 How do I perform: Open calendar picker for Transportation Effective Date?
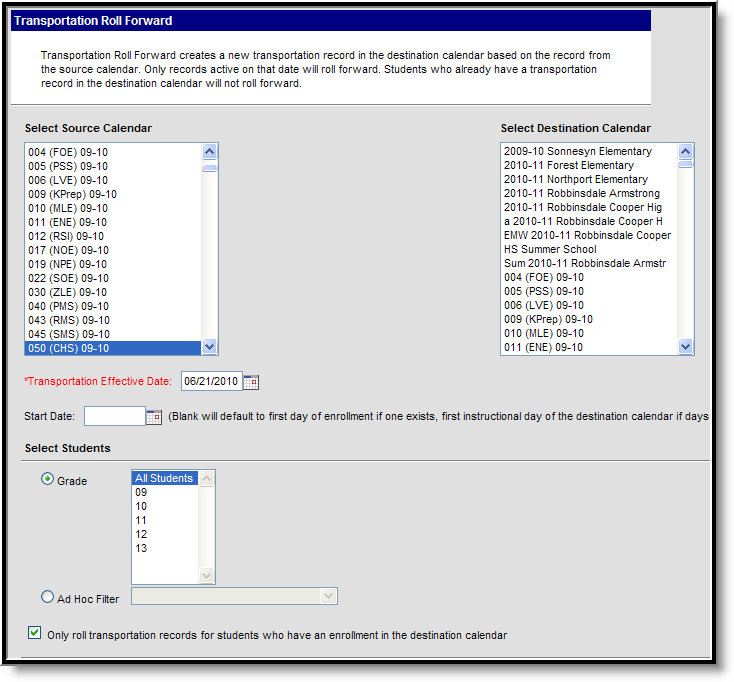(251, 382)
